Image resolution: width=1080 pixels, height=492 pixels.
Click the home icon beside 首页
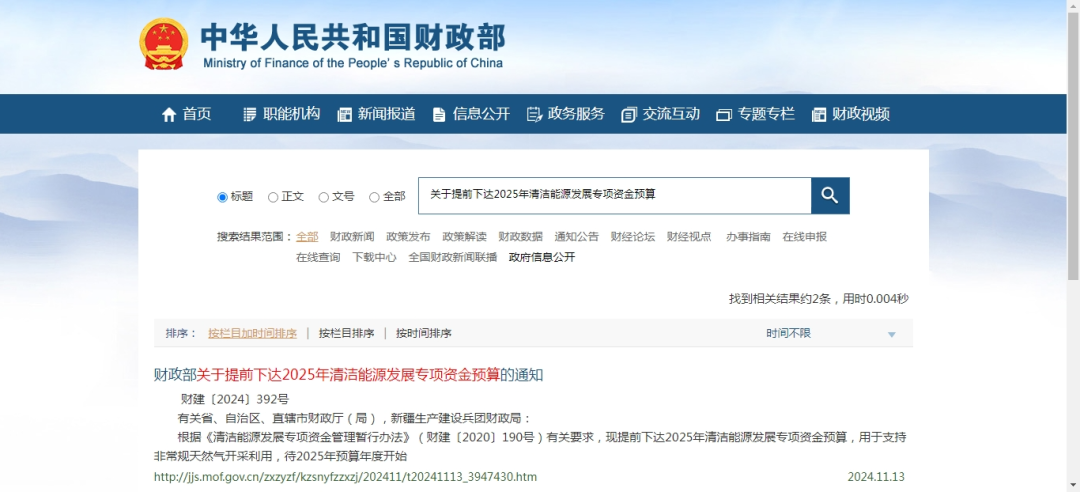click(169, 115)
